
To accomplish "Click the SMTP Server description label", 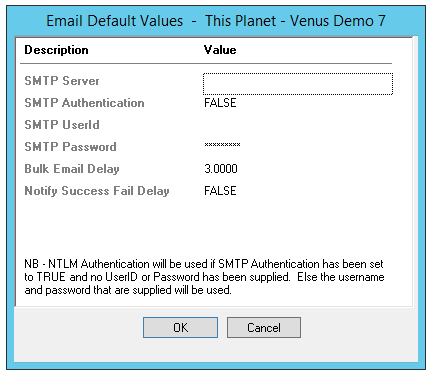I will click(62, 81).
